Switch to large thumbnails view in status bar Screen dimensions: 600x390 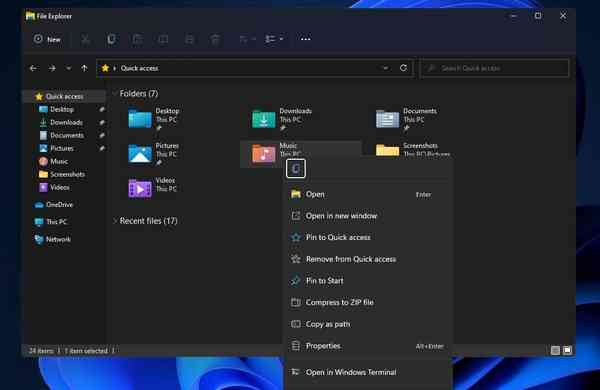[567, 350]
